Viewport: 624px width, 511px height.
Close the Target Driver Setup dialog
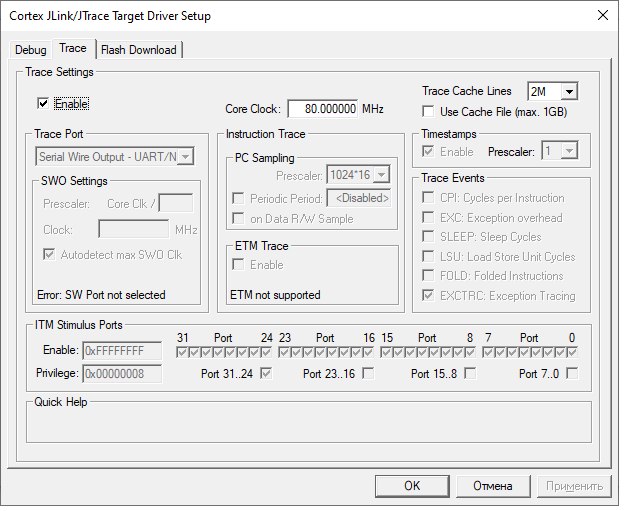click(x=603, y=16)
